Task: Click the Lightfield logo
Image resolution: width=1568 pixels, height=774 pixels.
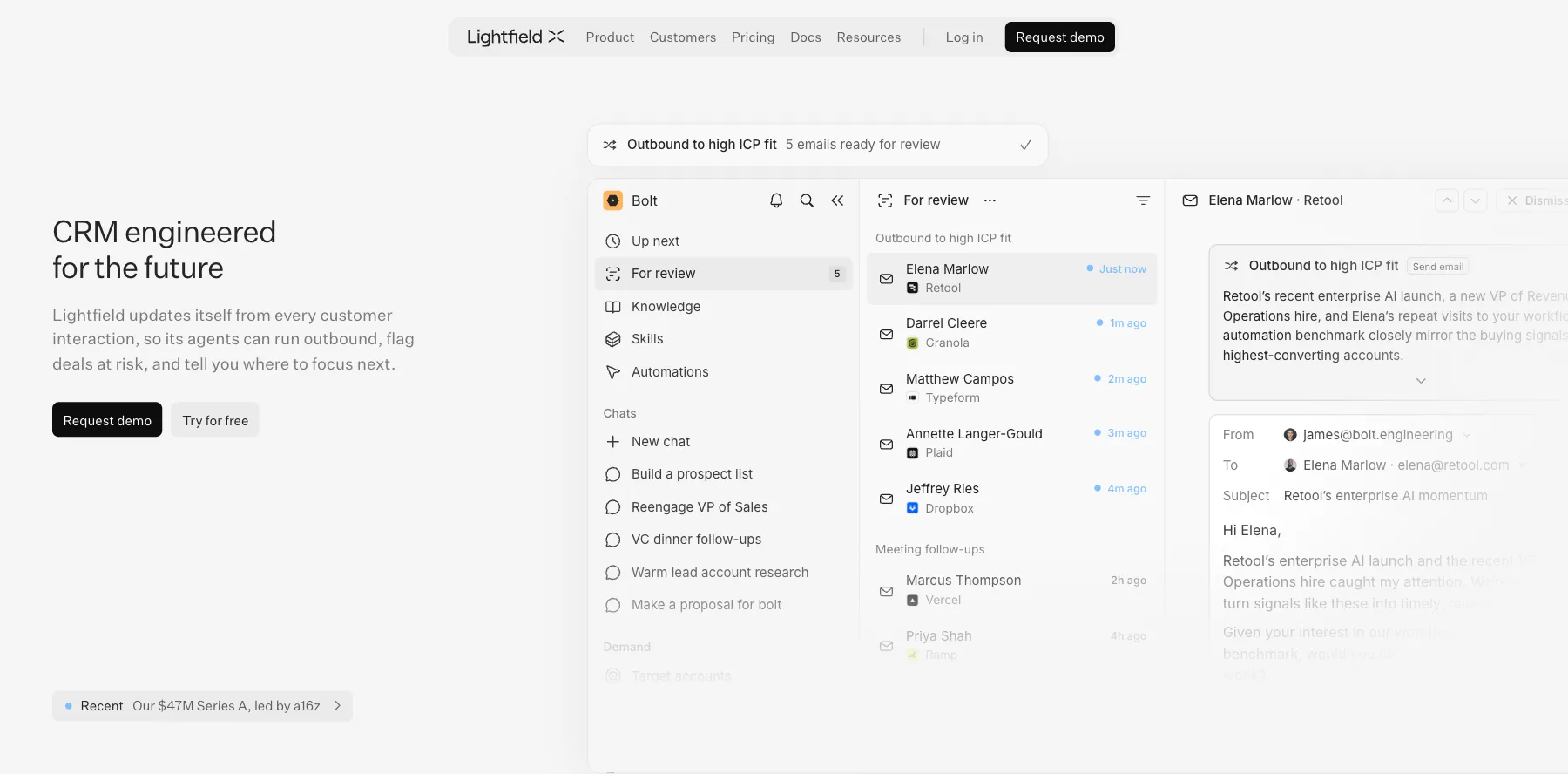Action: click(516, 37)
